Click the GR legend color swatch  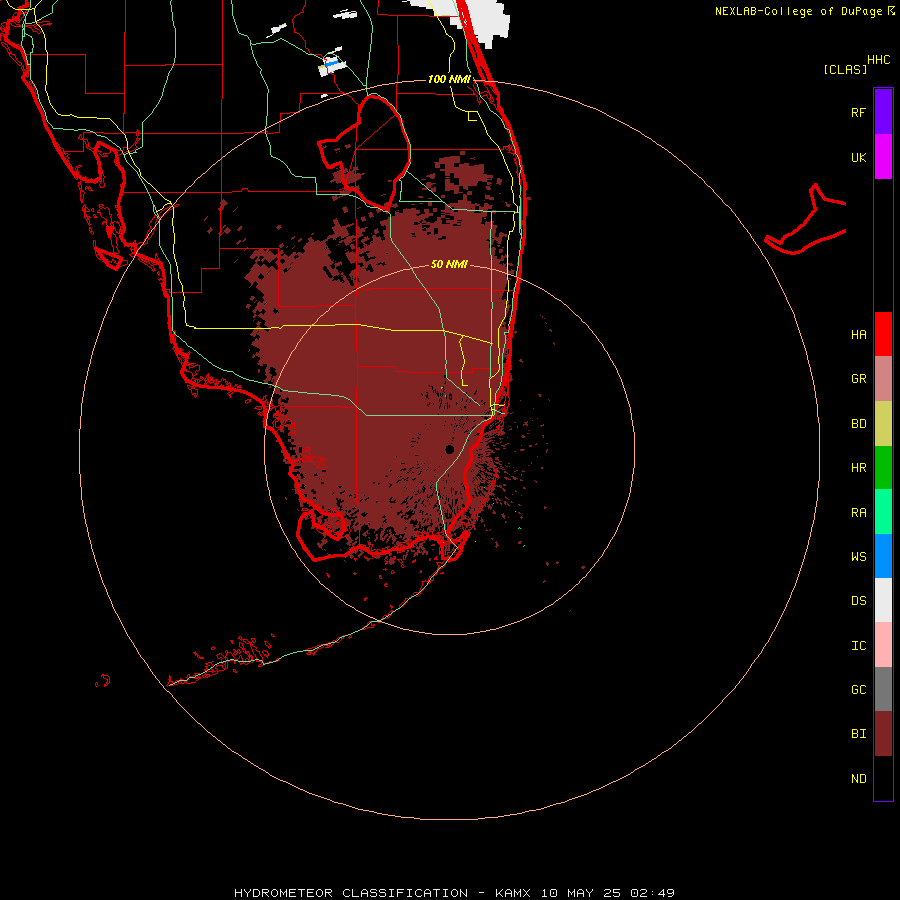point(883,379)
